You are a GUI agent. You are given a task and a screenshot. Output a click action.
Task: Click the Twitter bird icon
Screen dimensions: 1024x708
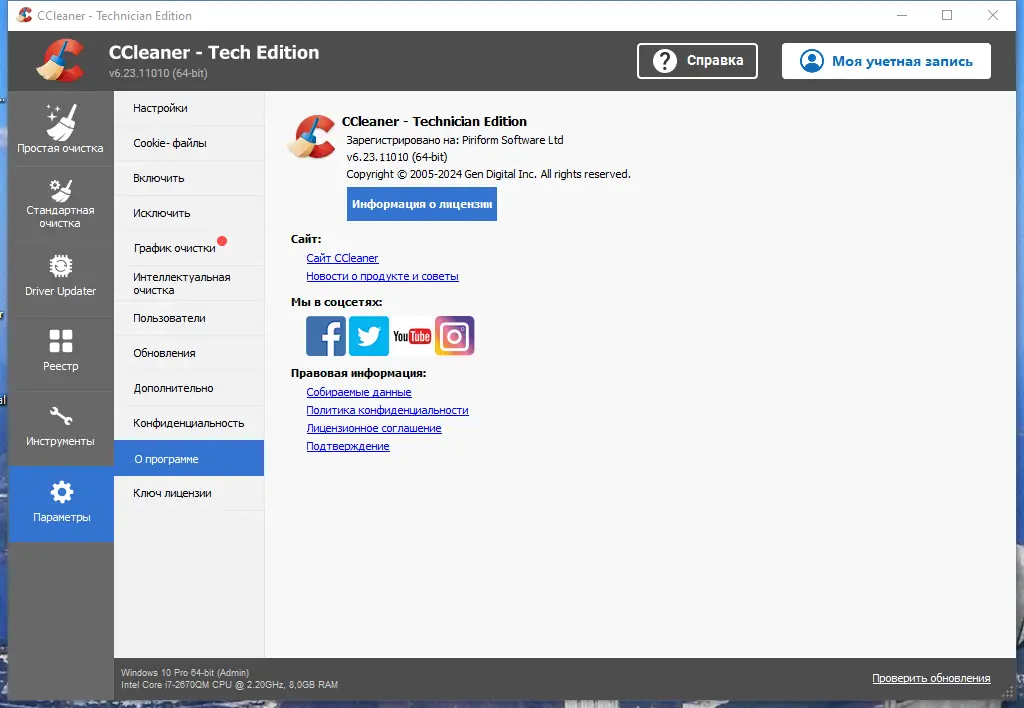click(368, 336)
